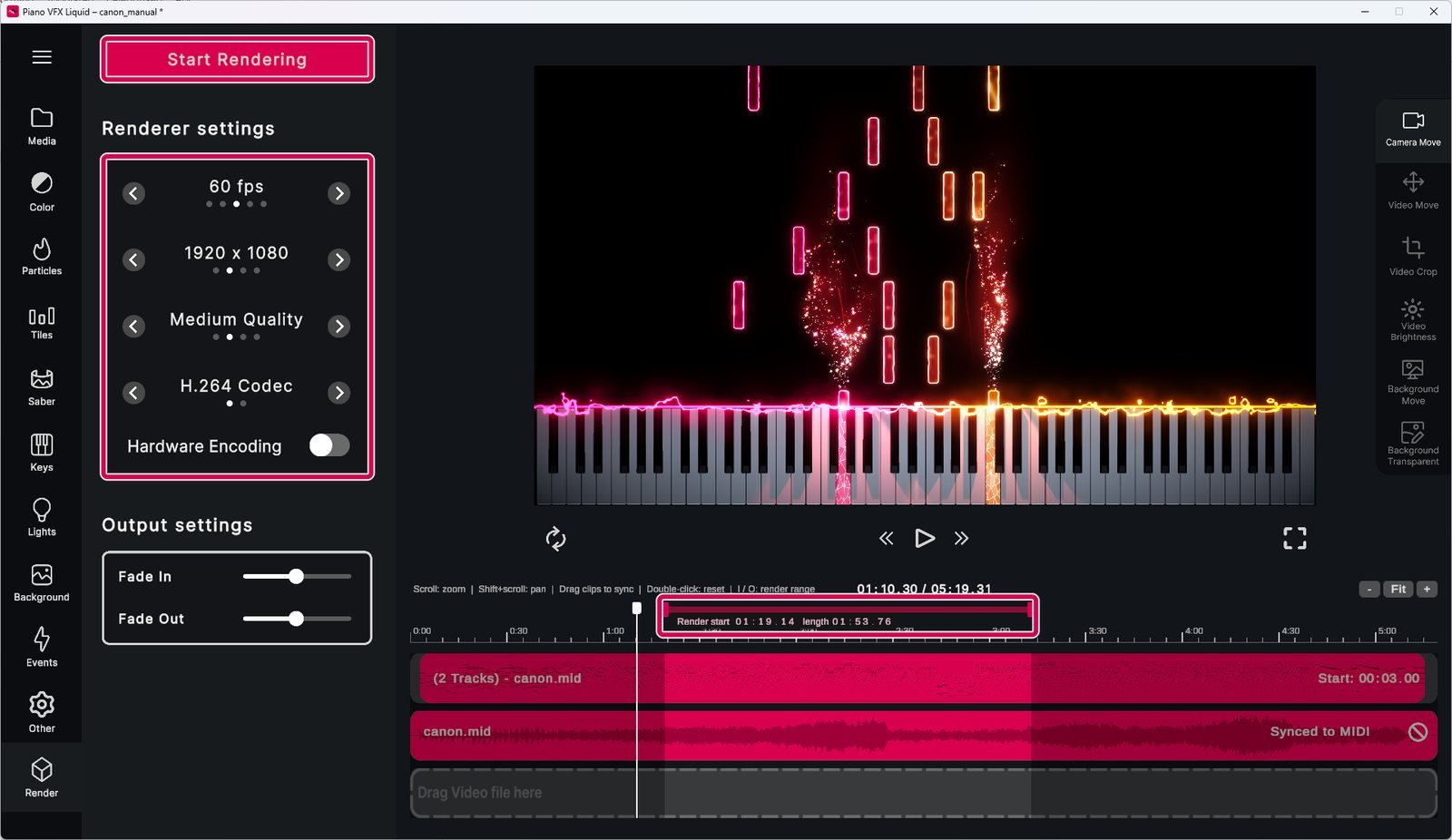Viewport: 1452px width, 840px height.
Task: Lower quality from Medium Quality
Action: (x=133, y=327)
